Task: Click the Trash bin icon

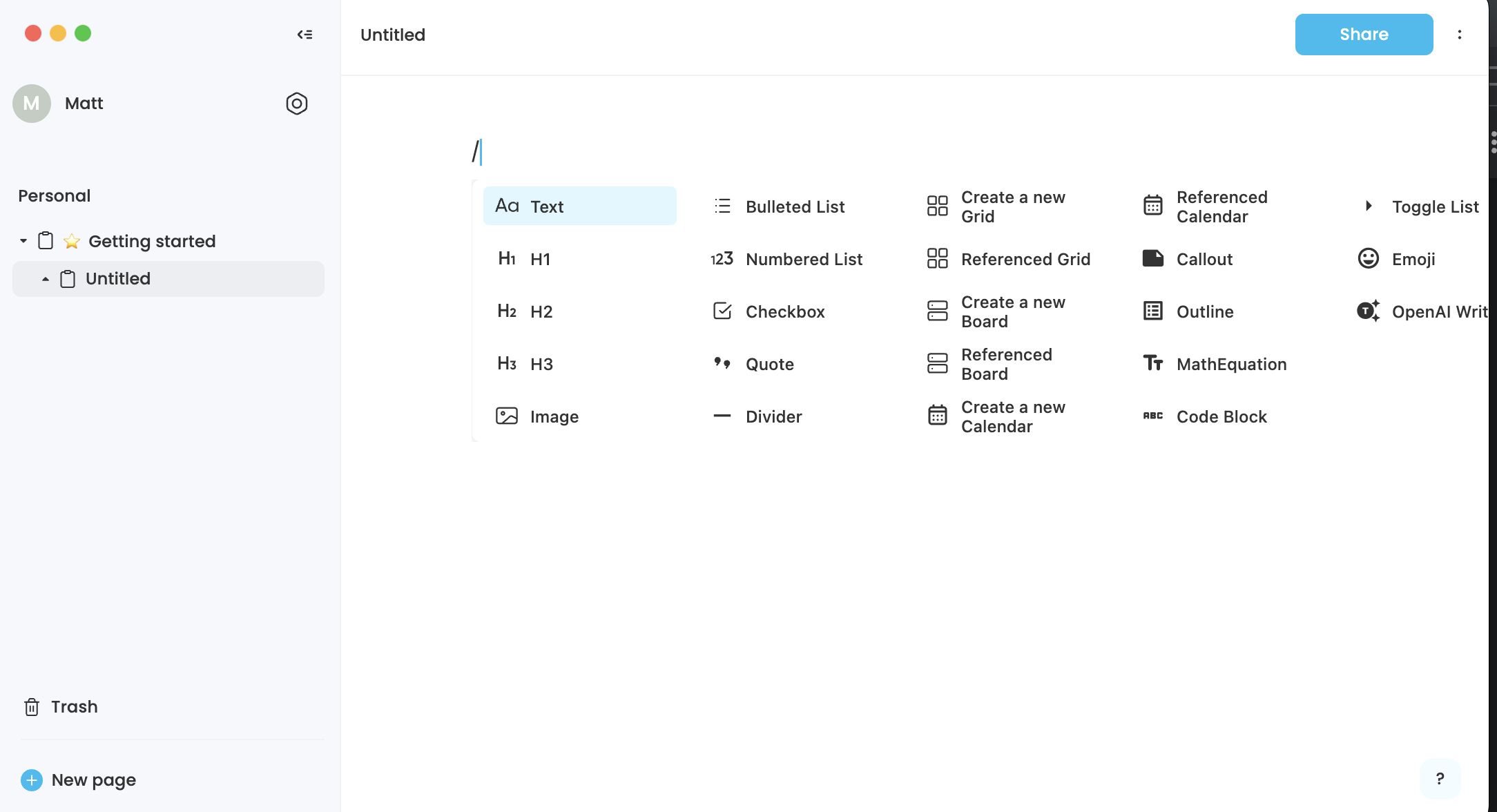Action: (x=32, y=707)
